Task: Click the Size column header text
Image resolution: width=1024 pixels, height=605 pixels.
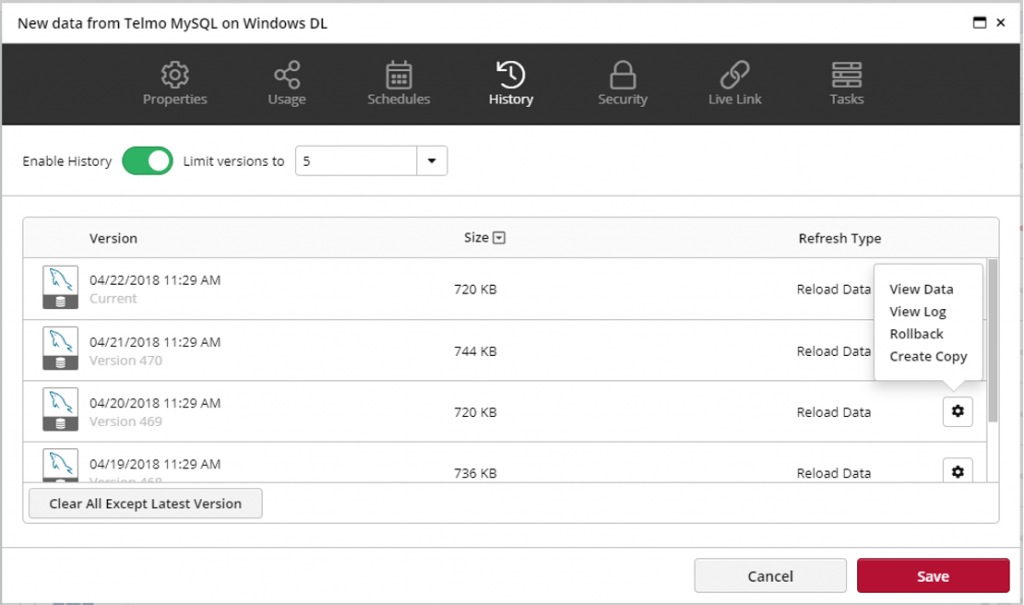Action: click(476, 238)
